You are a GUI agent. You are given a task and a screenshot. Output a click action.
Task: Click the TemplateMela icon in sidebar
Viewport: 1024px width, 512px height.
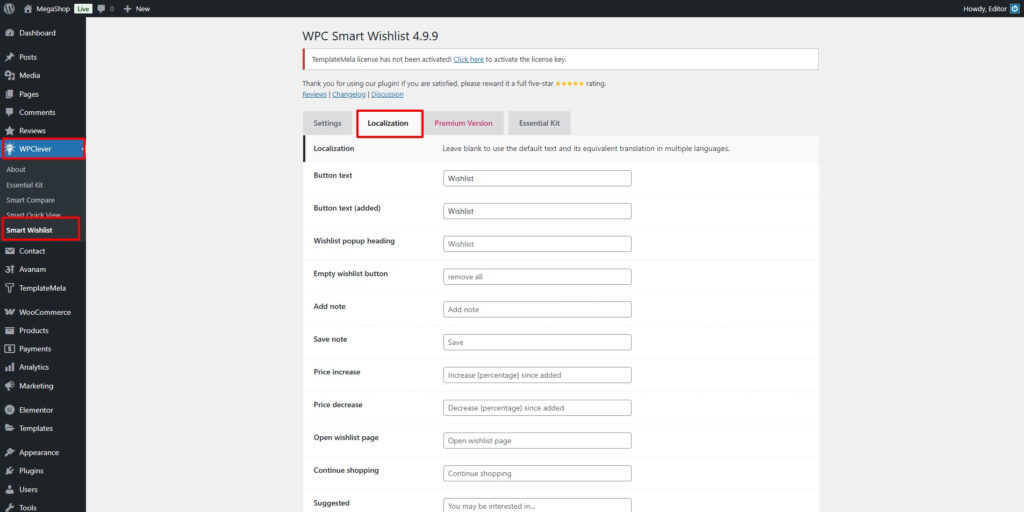point(10,288)
